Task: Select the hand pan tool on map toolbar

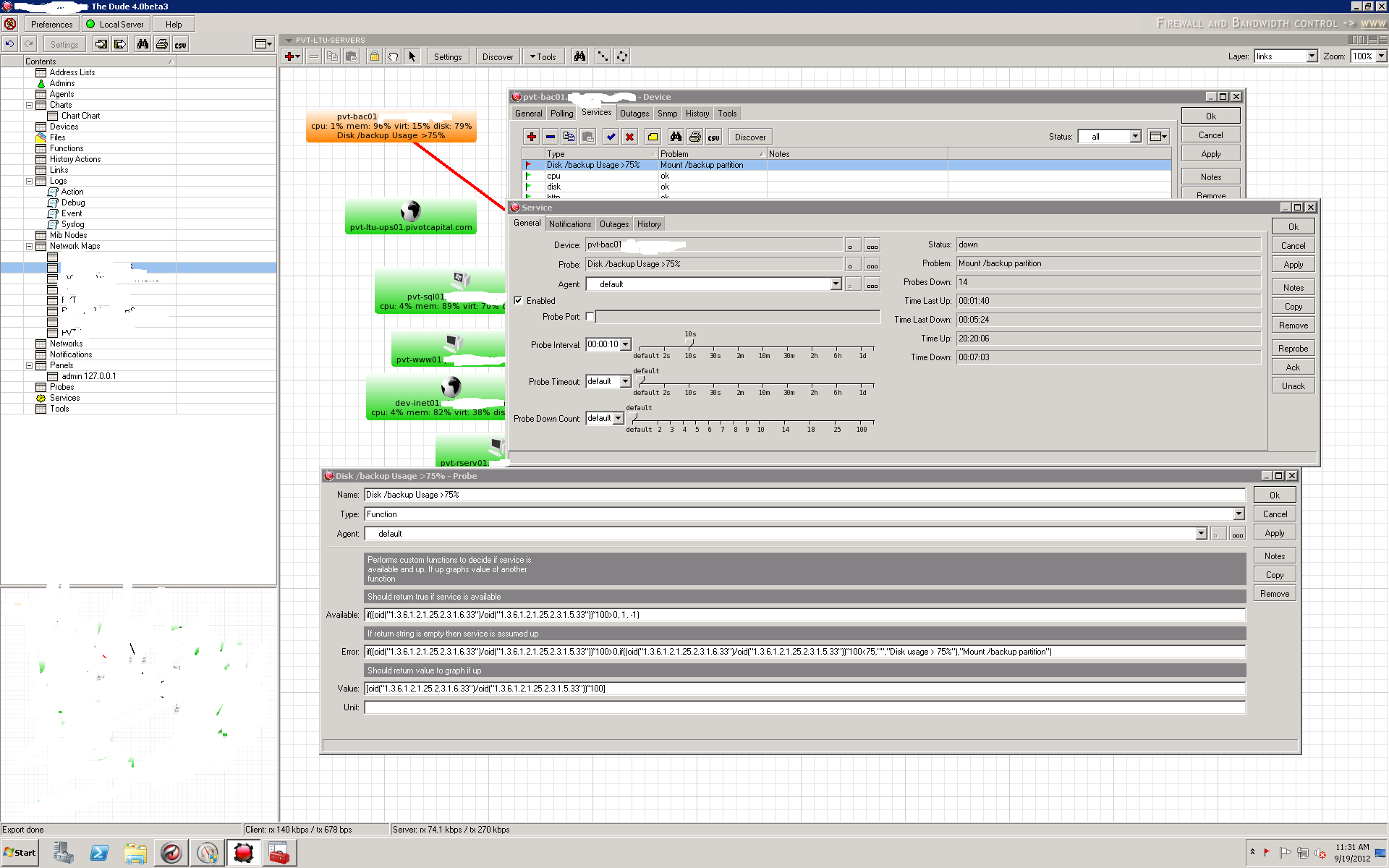Action: [393, 56]
